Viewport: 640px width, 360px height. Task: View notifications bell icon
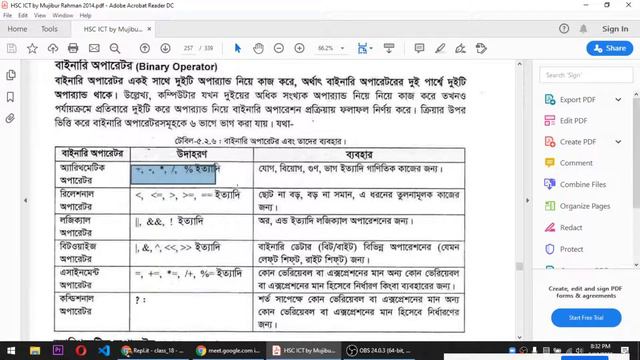[583, 29]
